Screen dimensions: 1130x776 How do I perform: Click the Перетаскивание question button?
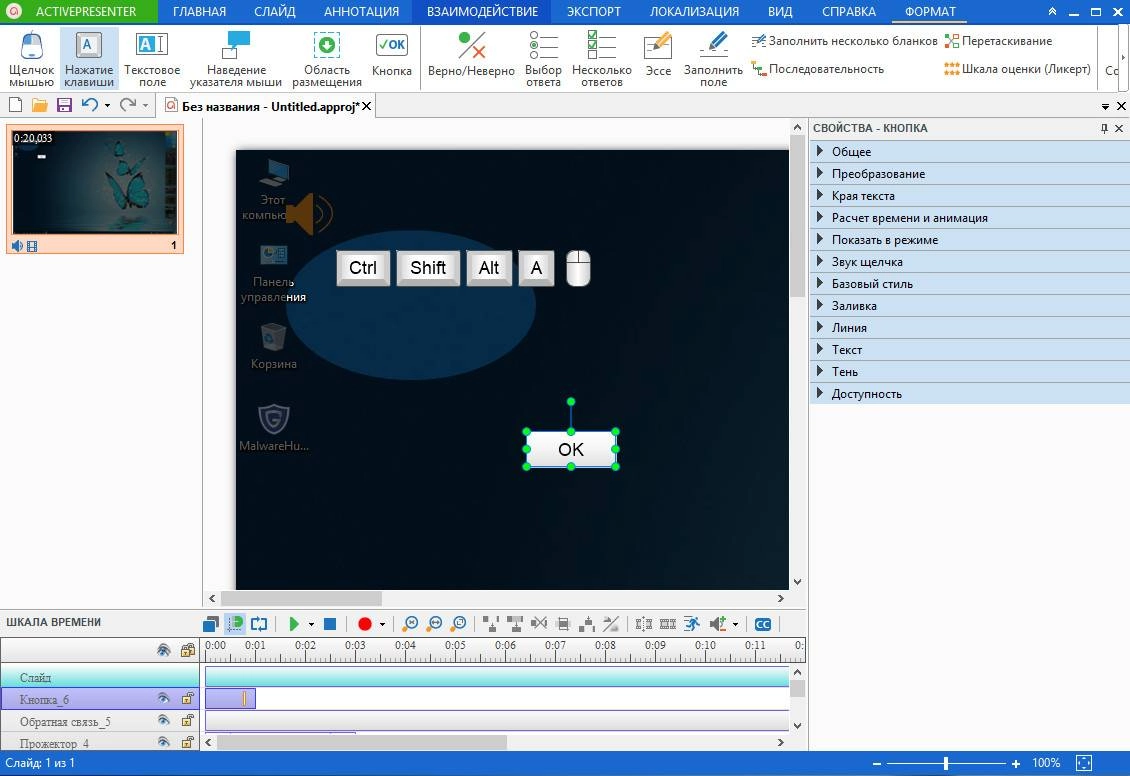[x=999, y=41]
